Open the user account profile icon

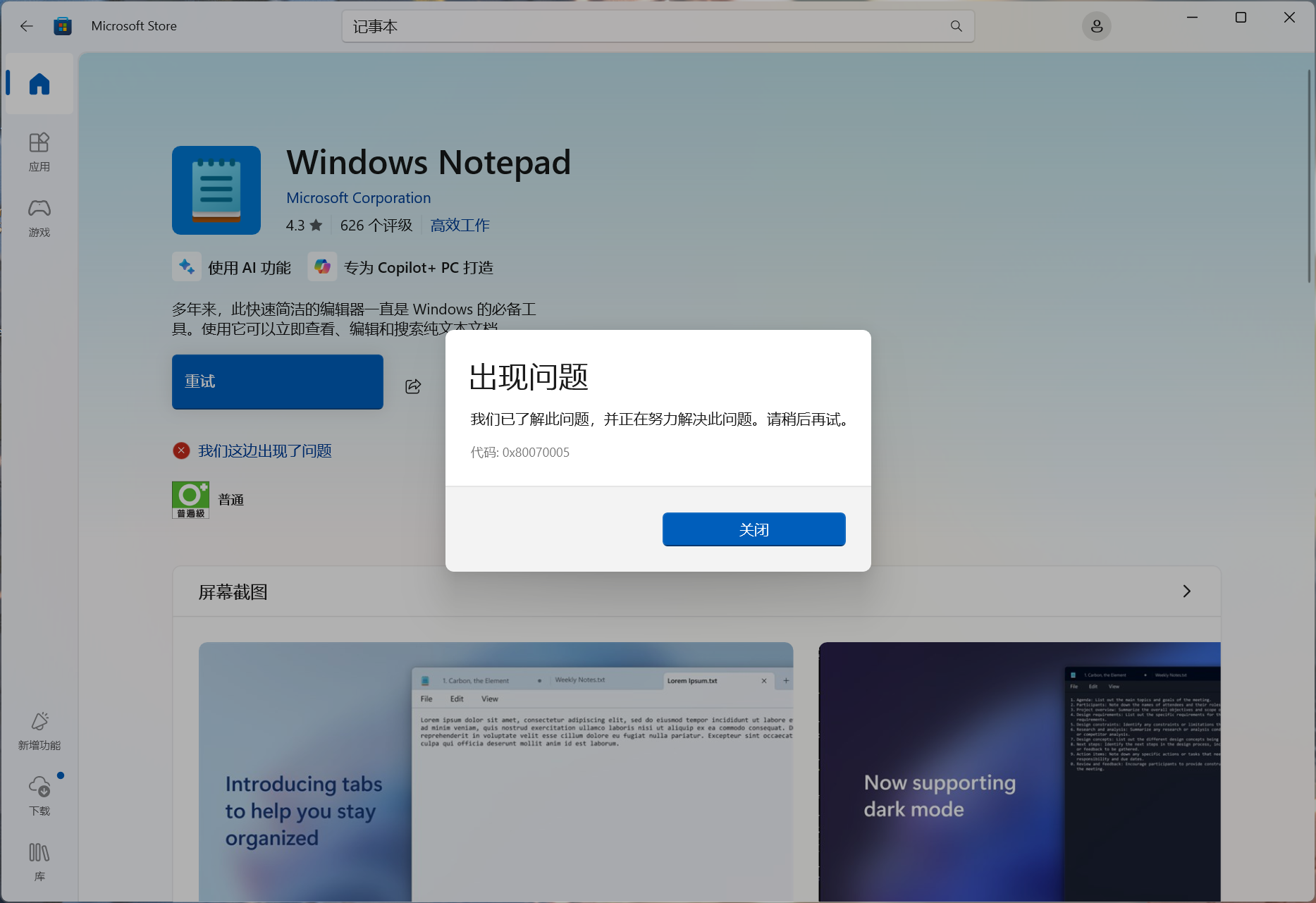click(x=1096, y=26)
